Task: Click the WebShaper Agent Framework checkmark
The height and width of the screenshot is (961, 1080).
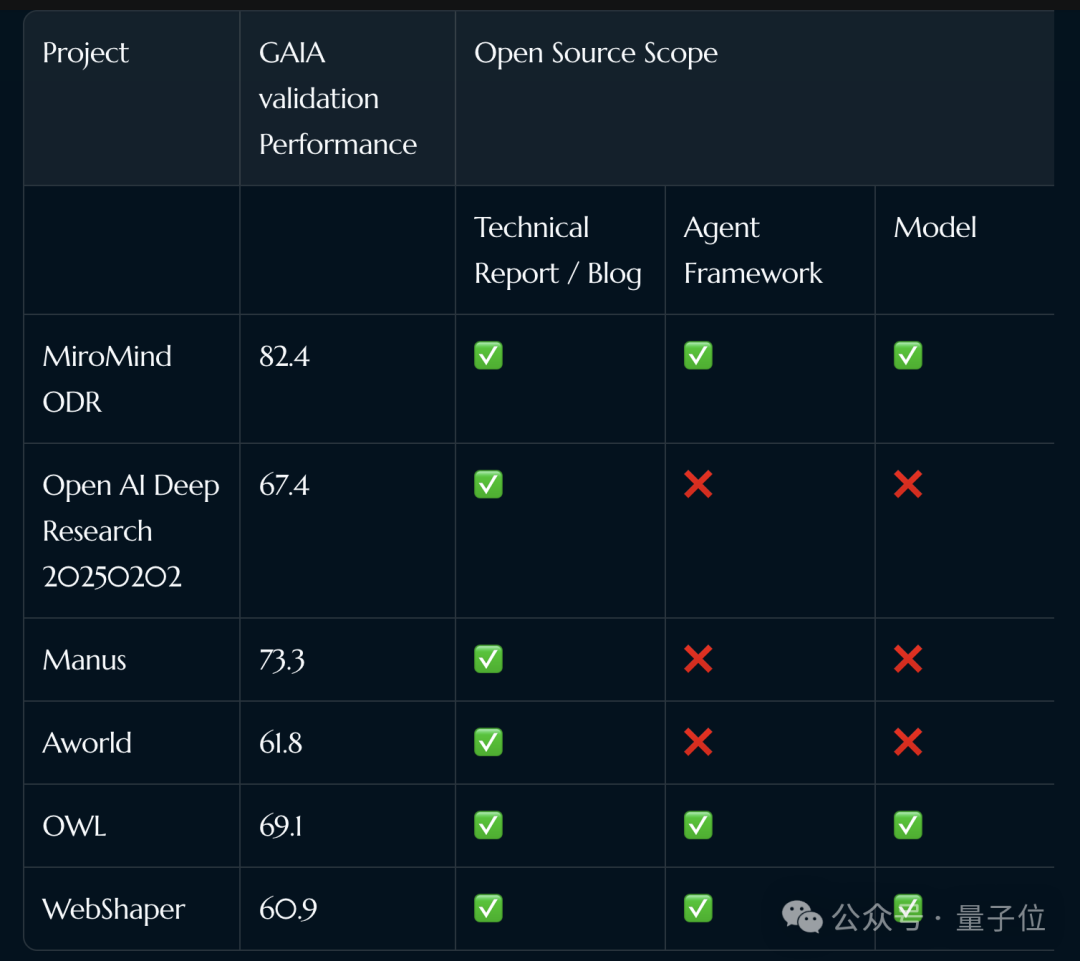Action: 698,908
